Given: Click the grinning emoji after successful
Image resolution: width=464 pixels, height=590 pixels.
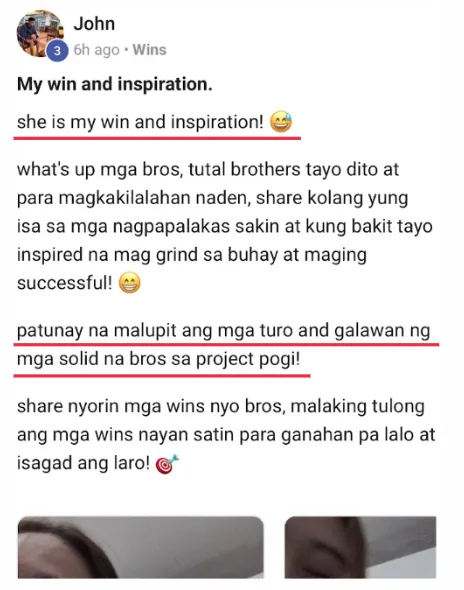Looking at the screenshot, I should click(129, 283).
